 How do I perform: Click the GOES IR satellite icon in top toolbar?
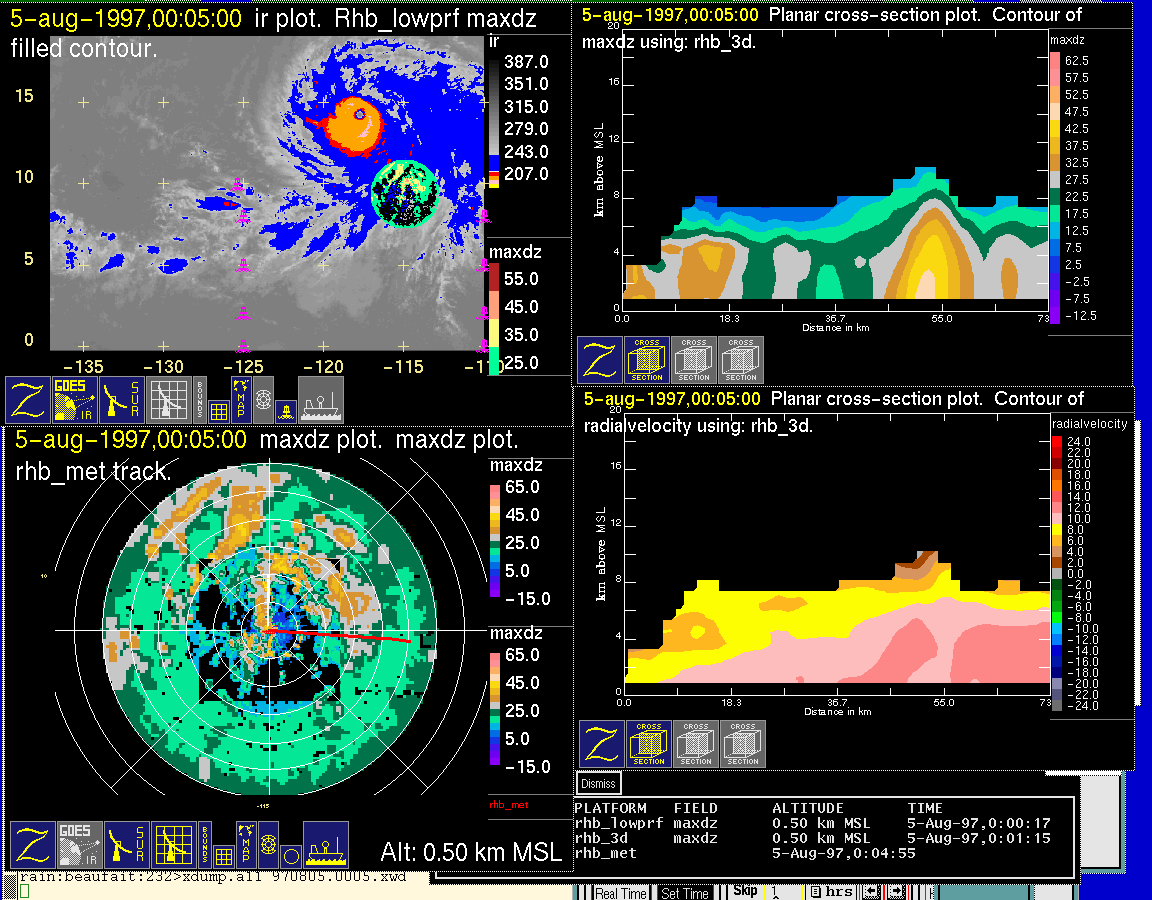point(75,399)
